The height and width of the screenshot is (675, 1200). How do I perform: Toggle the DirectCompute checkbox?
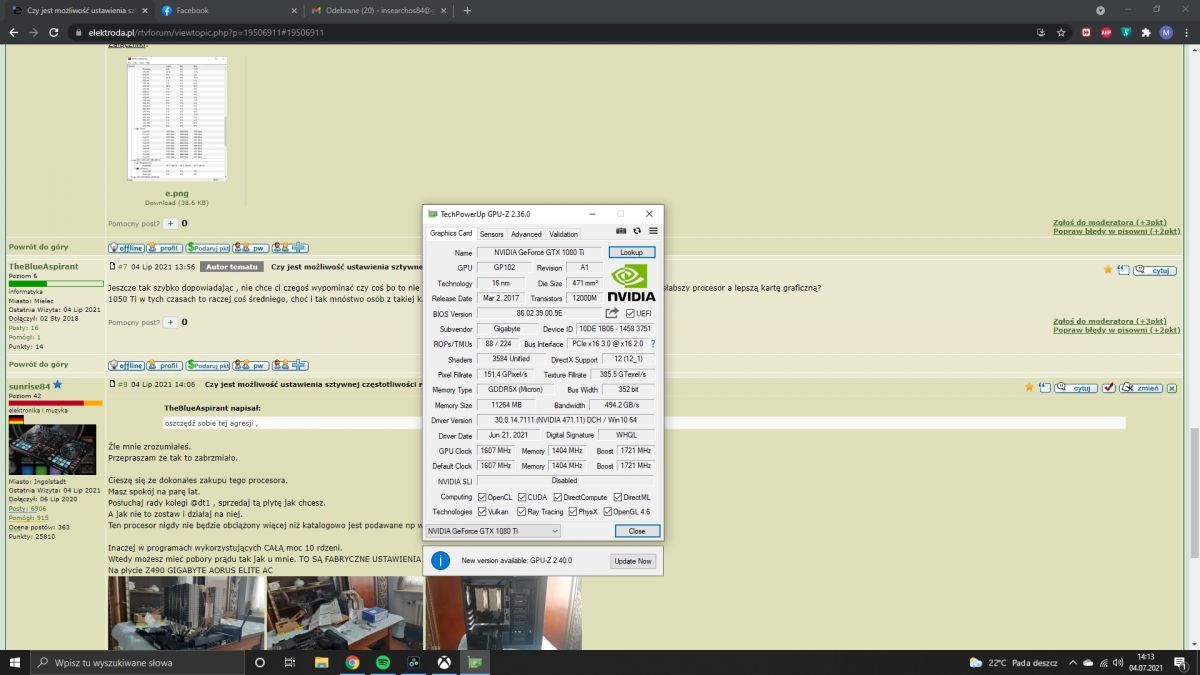tap(557, 497)
